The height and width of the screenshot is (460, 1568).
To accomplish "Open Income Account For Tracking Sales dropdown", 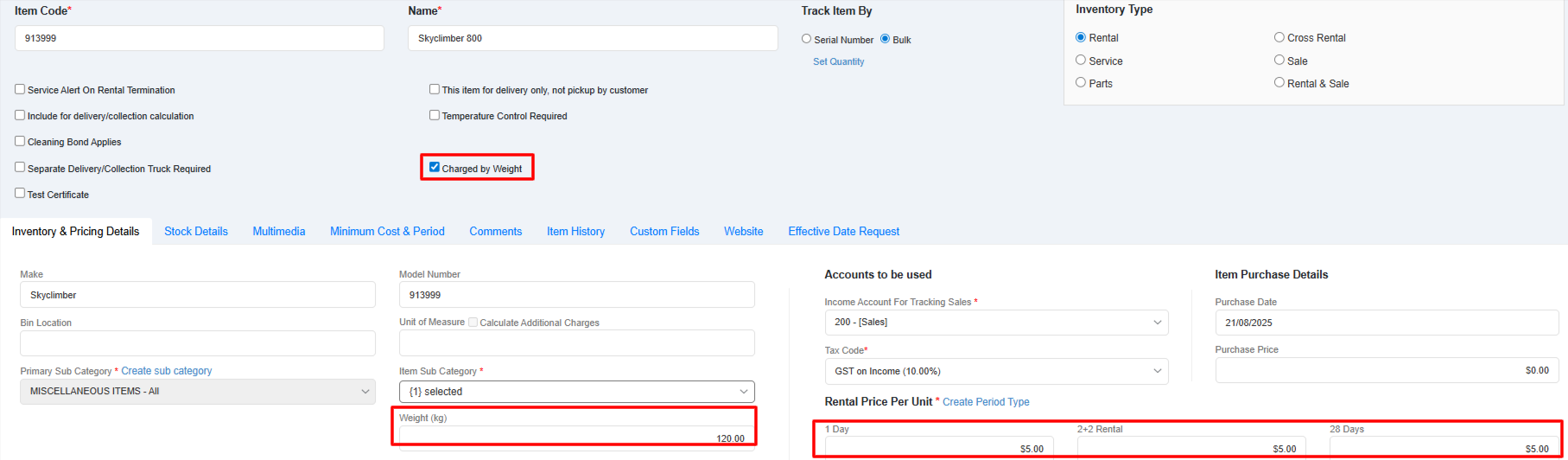I will [x=996, y=323].
